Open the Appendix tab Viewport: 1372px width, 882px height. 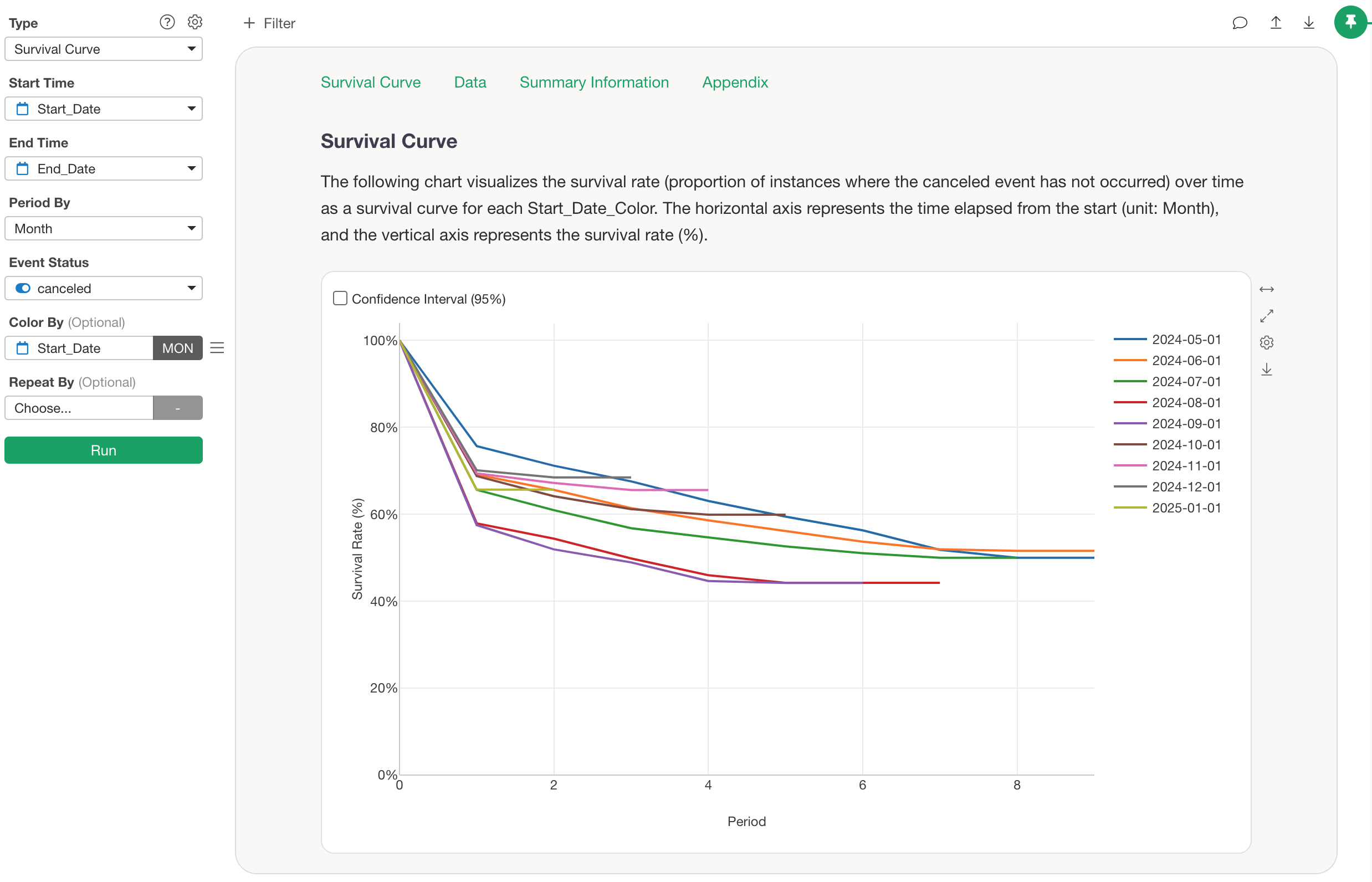pos(735,83)
